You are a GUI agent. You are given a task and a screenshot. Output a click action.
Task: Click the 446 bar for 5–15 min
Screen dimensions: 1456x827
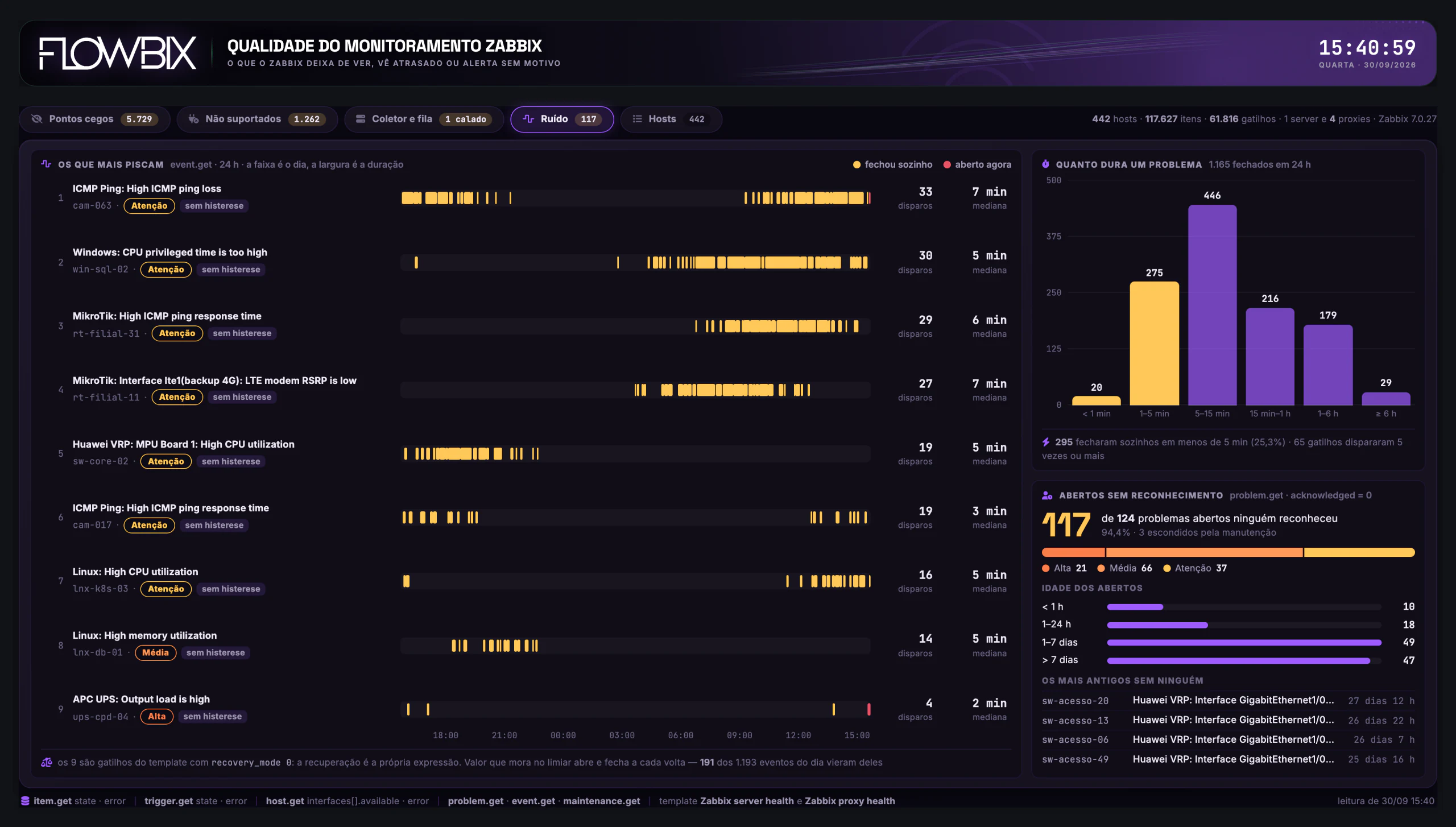point(1212,305)
